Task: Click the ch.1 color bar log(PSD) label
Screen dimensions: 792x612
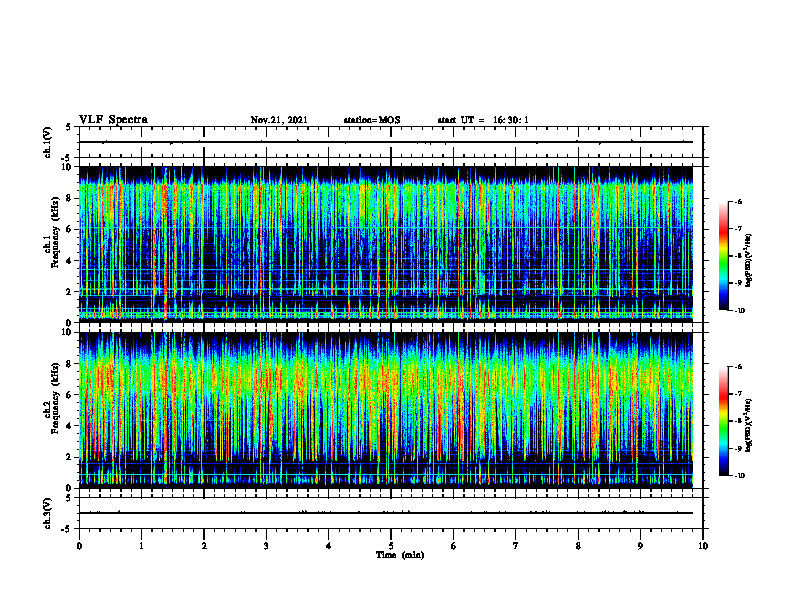Action: point(749,260)
